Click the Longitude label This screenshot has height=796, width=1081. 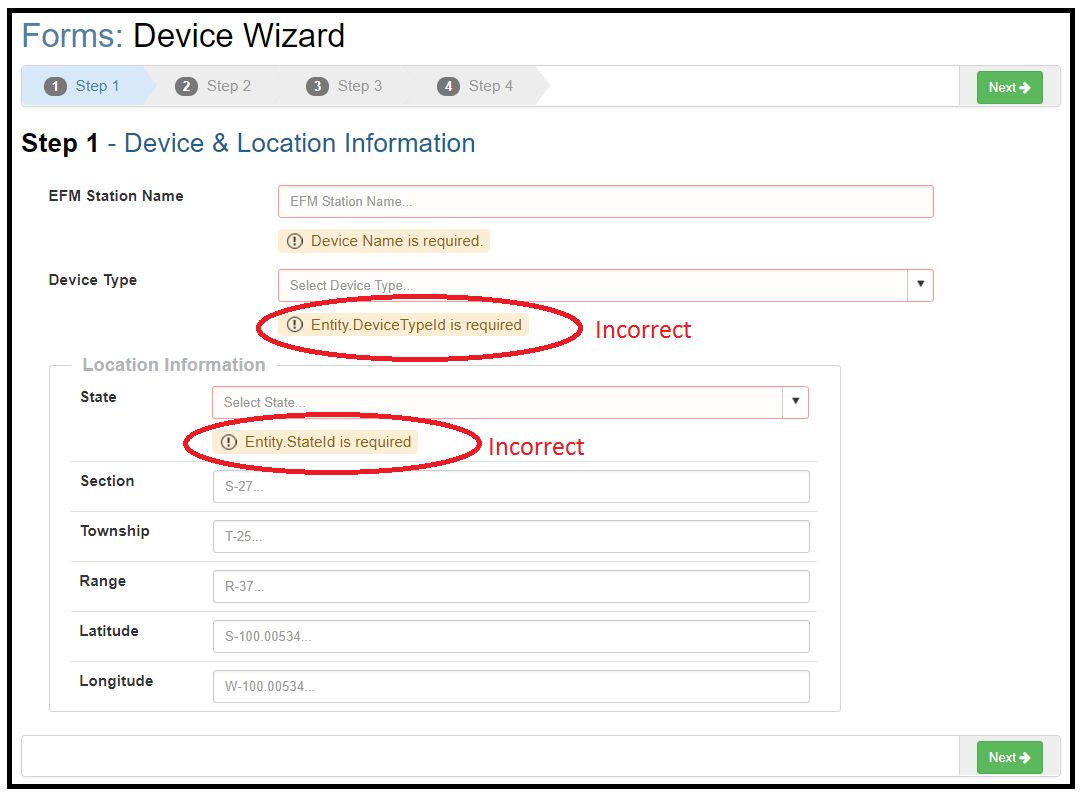click(x=117, y=681)
